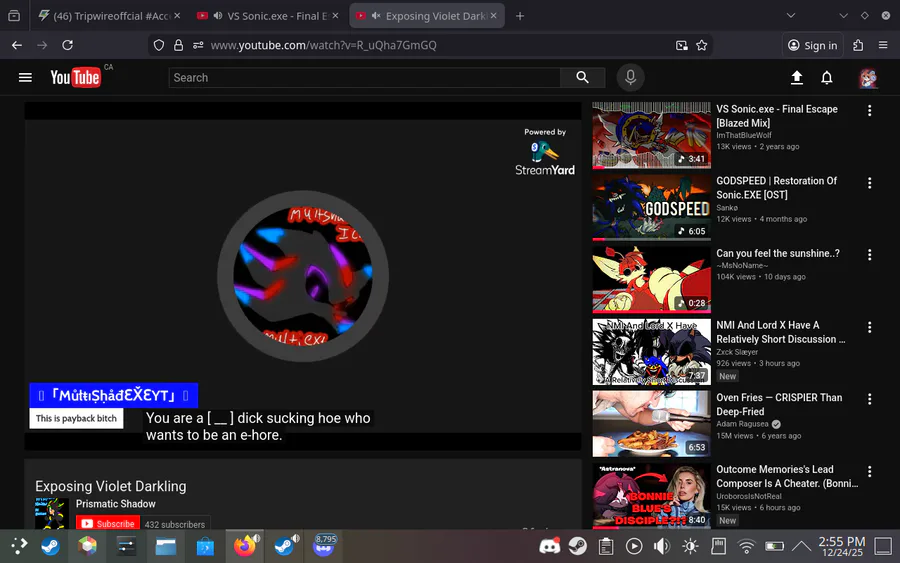Open the media player tray icon

click(634, 546)
